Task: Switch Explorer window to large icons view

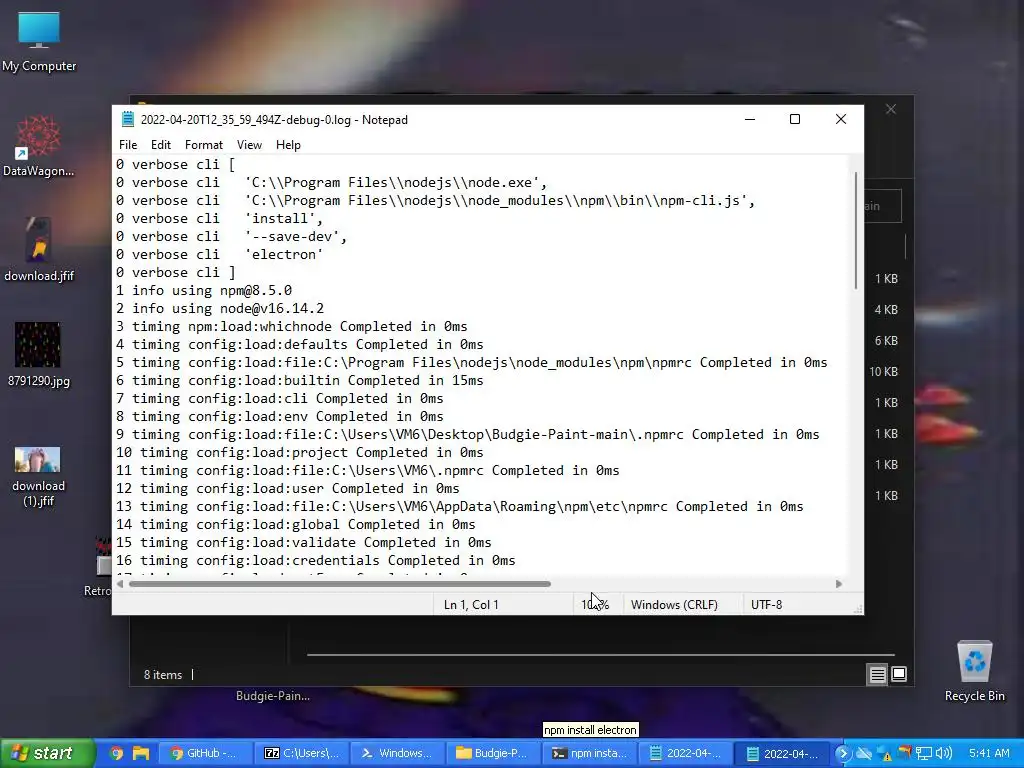Action: click(899, 674)
